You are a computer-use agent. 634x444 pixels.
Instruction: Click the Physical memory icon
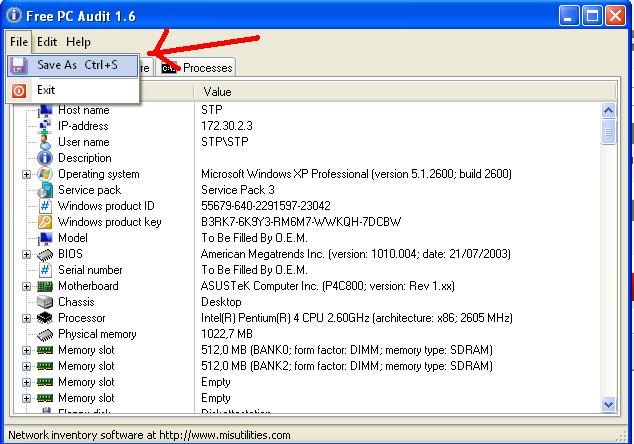(45, 334)
